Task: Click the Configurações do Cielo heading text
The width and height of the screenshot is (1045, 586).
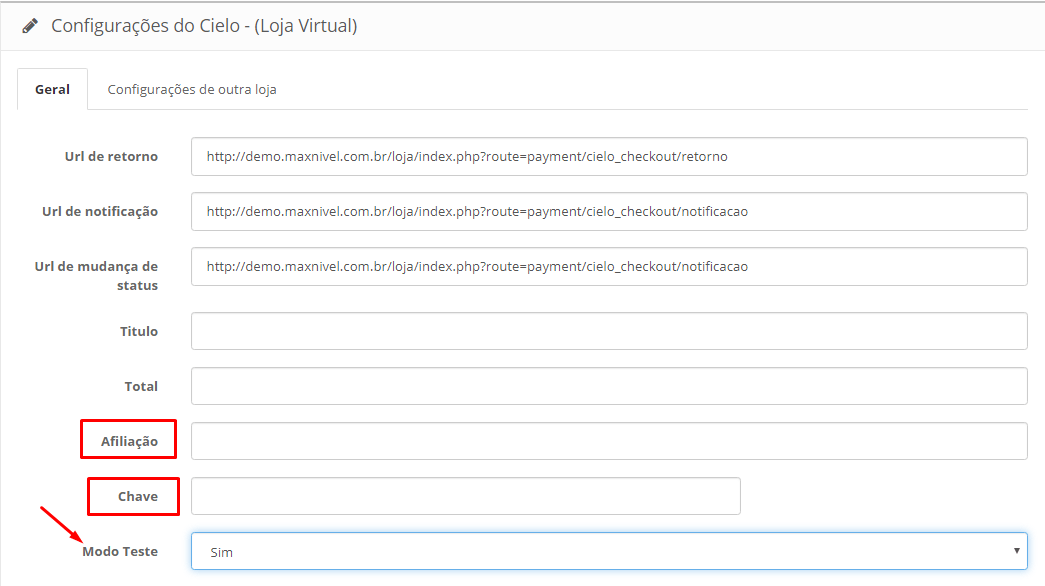Action: (x=204, y=26)
